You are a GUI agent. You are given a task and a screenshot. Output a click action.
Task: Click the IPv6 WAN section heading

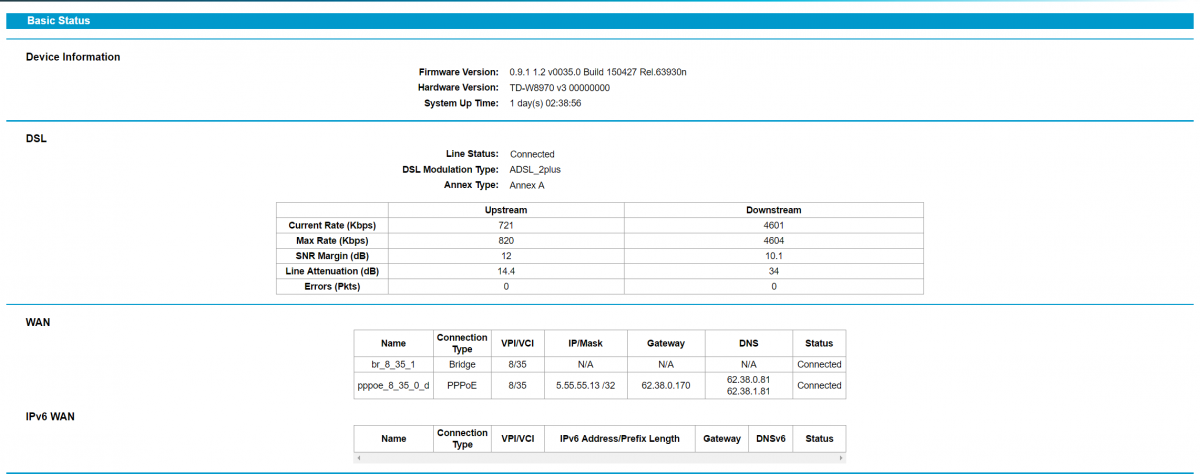[50, 416]
